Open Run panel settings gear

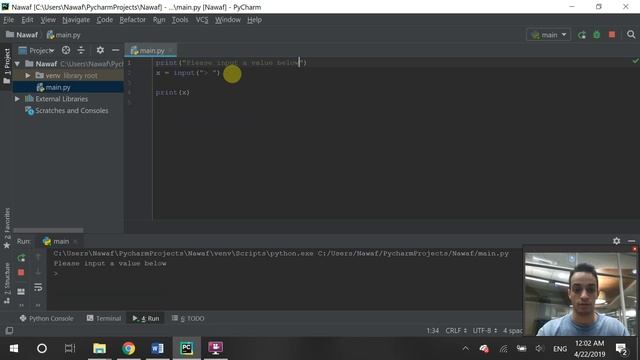(x=616, y=241)
